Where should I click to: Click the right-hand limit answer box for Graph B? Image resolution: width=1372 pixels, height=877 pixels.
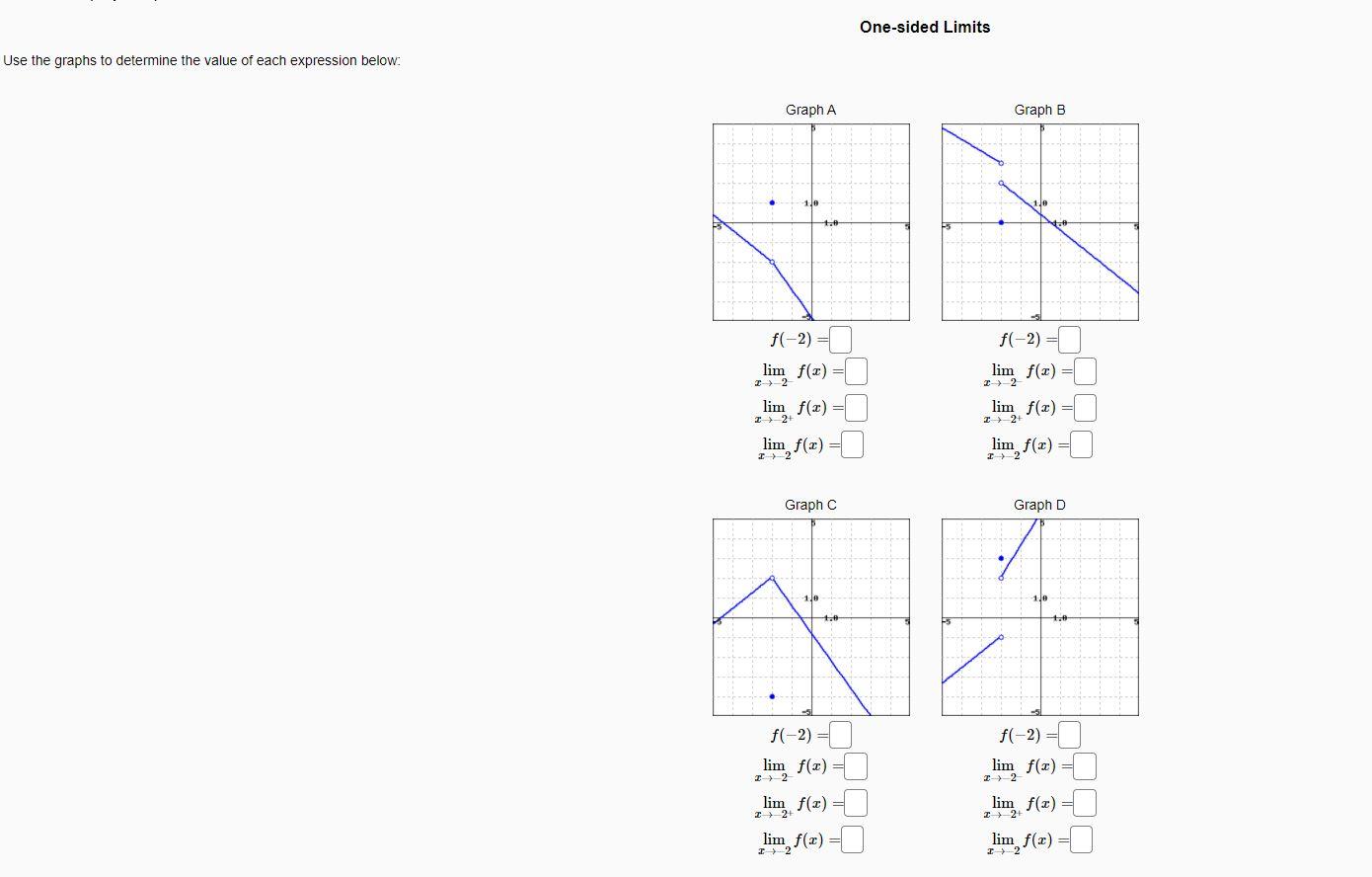point(1083,407)
